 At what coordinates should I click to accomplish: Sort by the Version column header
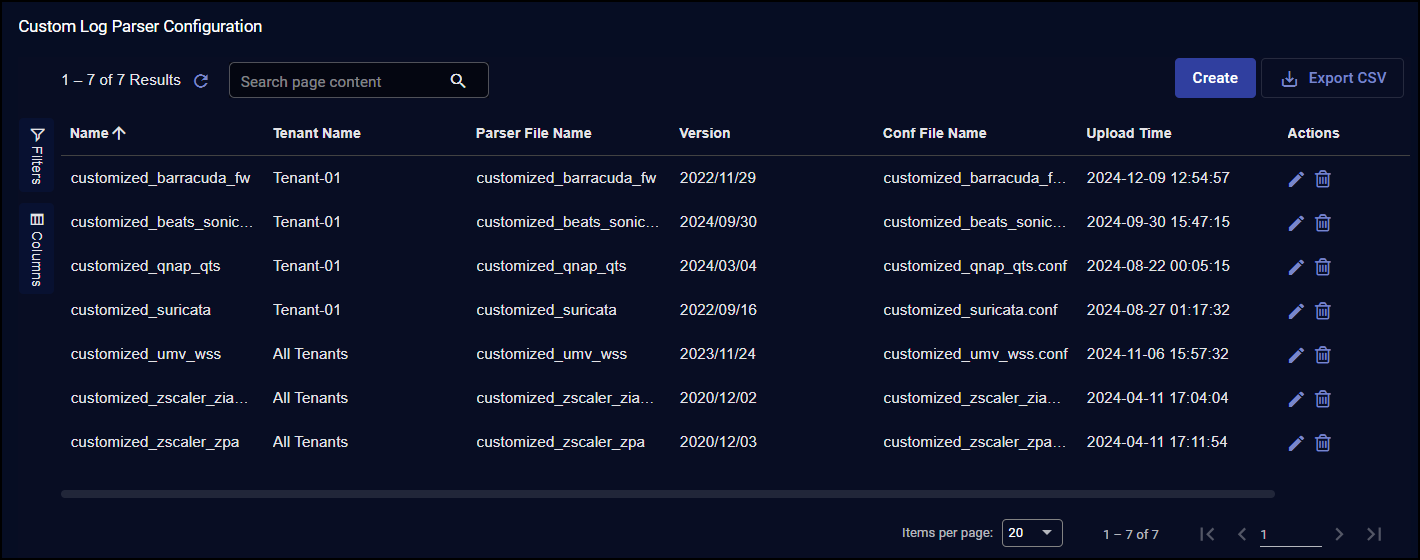click(x=704, y=133)
